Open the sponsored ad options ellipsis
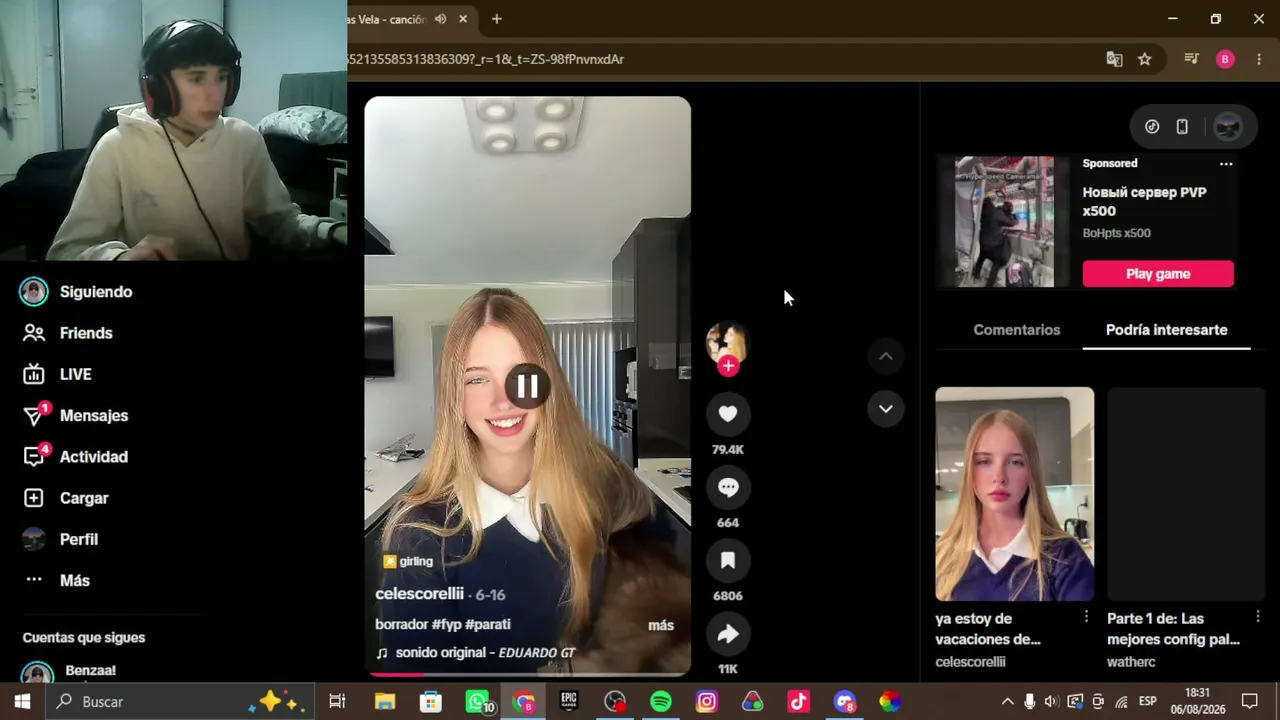Image resolution: width=1280 pixels, height=720 pixels. (1226, 163)
